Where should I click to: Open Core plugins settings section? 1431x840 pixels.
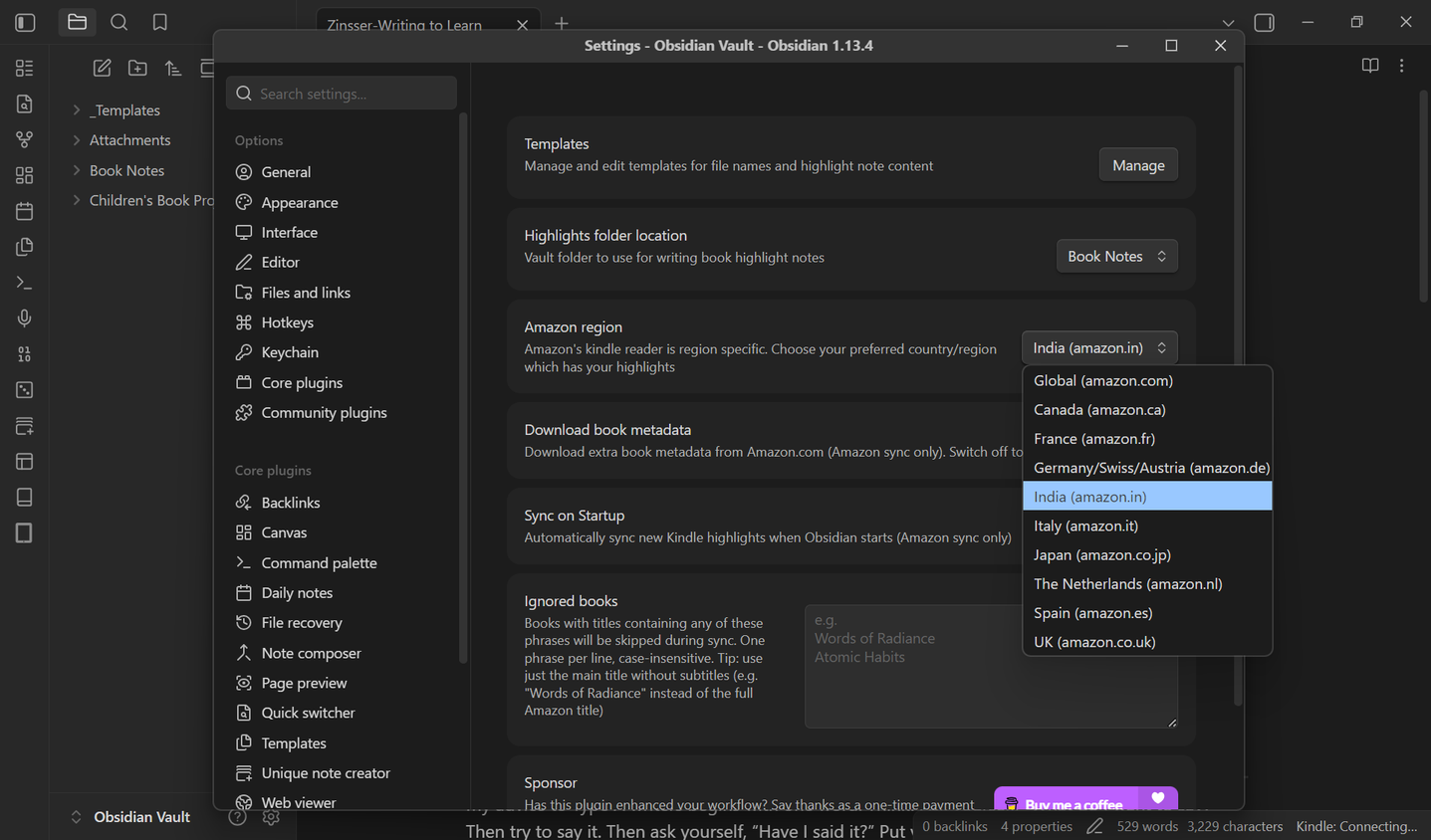[342, 382]
